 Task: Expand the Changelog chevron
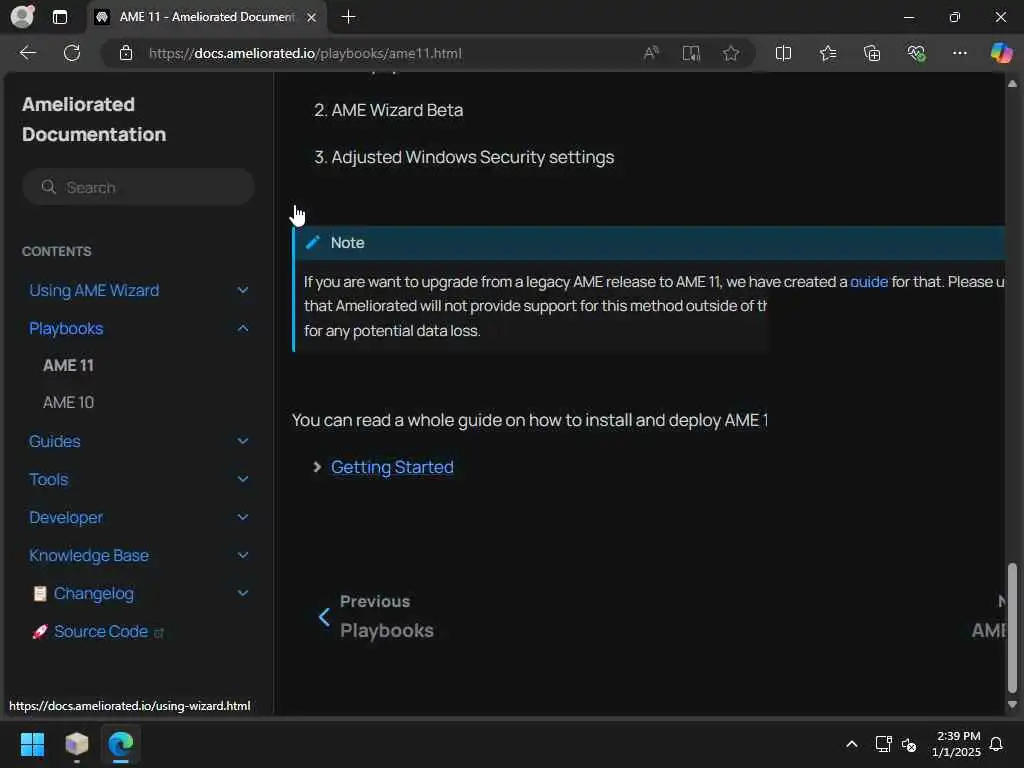[242, 593]
